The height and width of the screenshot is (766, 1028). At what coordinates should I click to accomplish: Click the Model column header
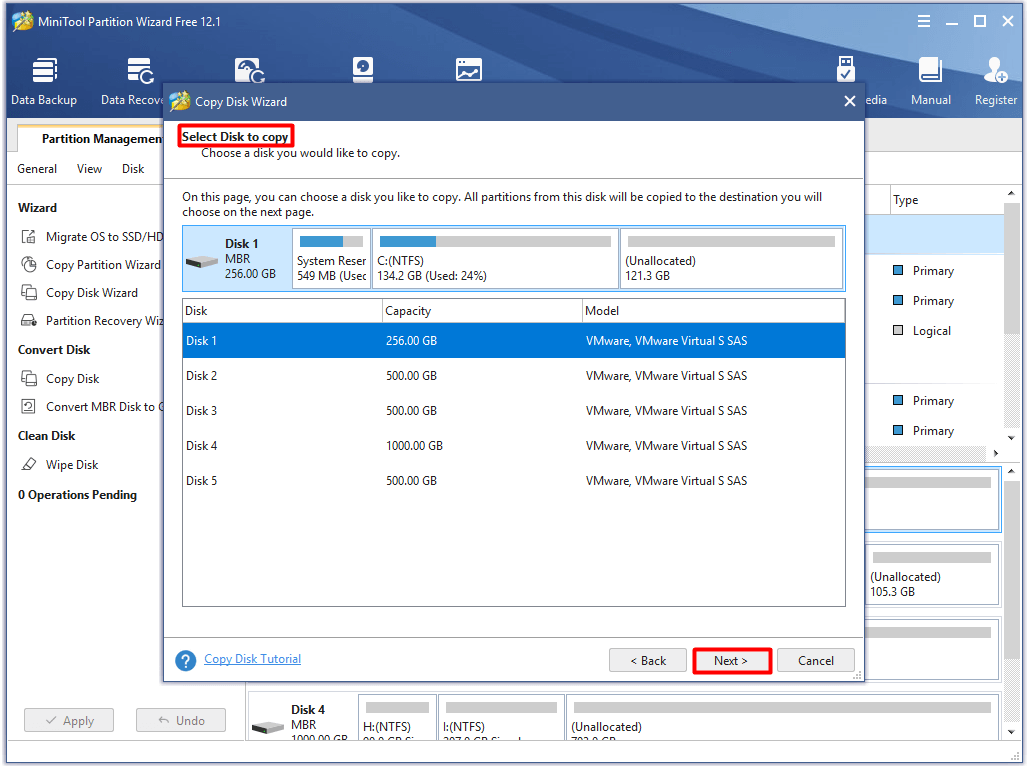(713, 311)
